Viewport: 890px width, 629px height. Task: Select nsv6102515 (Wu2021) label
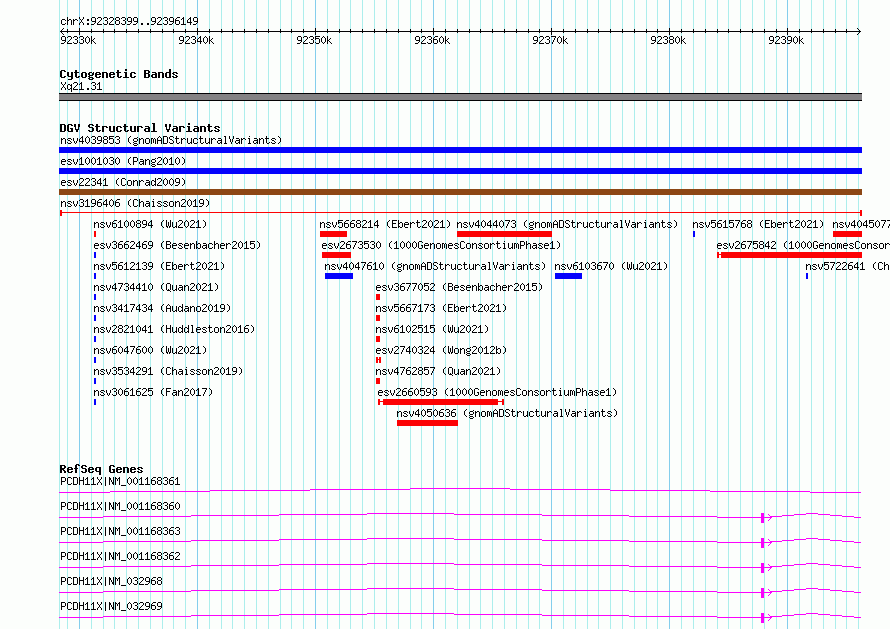click(x=432, y=329)
